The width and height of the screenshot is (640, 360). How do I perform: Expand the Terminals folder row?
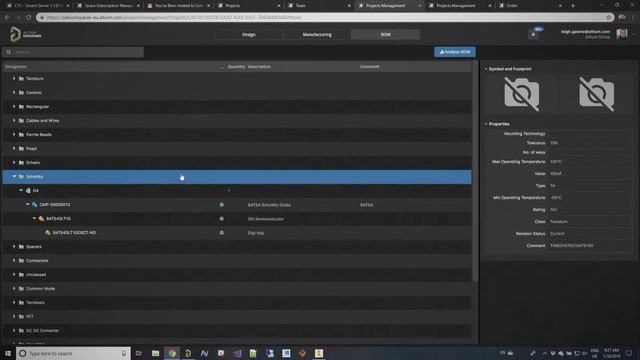point(14,302)
